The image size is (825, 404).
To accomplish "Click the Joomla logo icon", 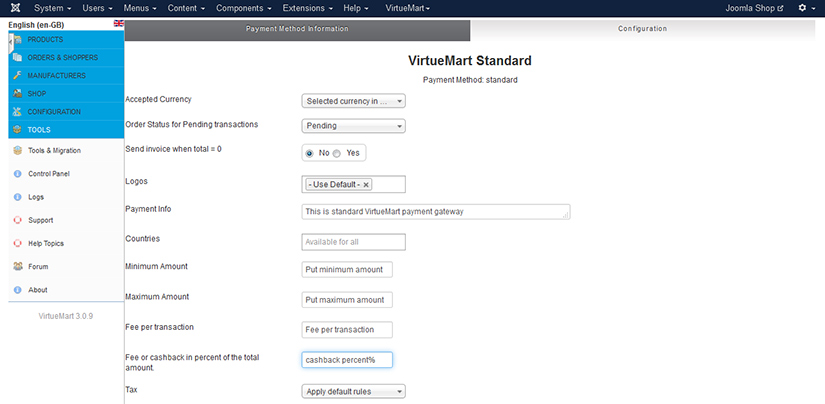I will (x=13, y=8).
